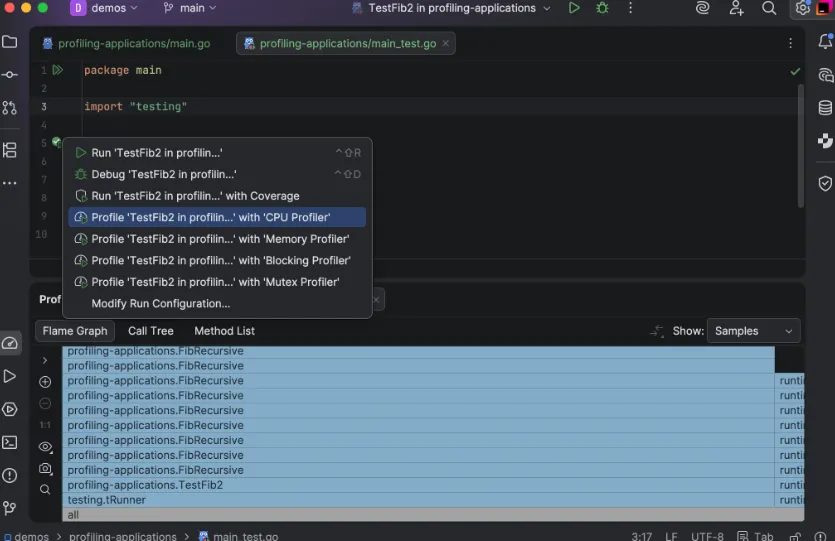Viewport: 835px width, 541px height.
Task: Click the flame graph zoom-in plus icon
Action: (x=45, y=382)
